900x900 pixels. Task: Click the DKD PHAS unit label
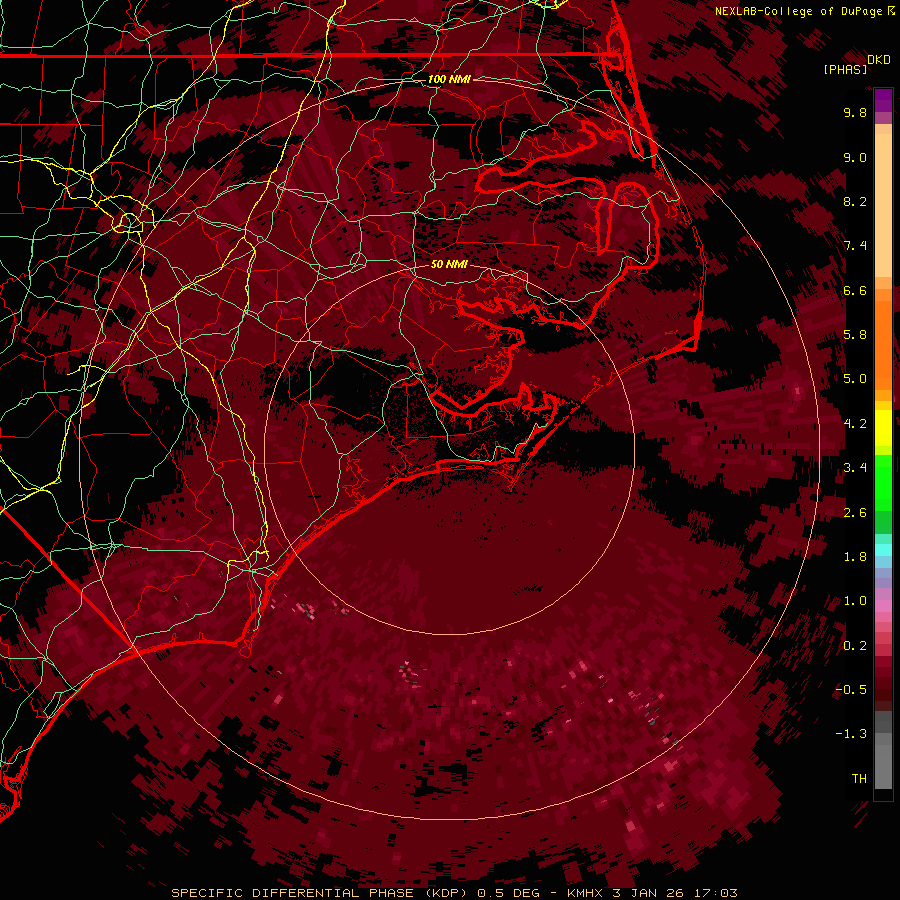coord(857,64)
